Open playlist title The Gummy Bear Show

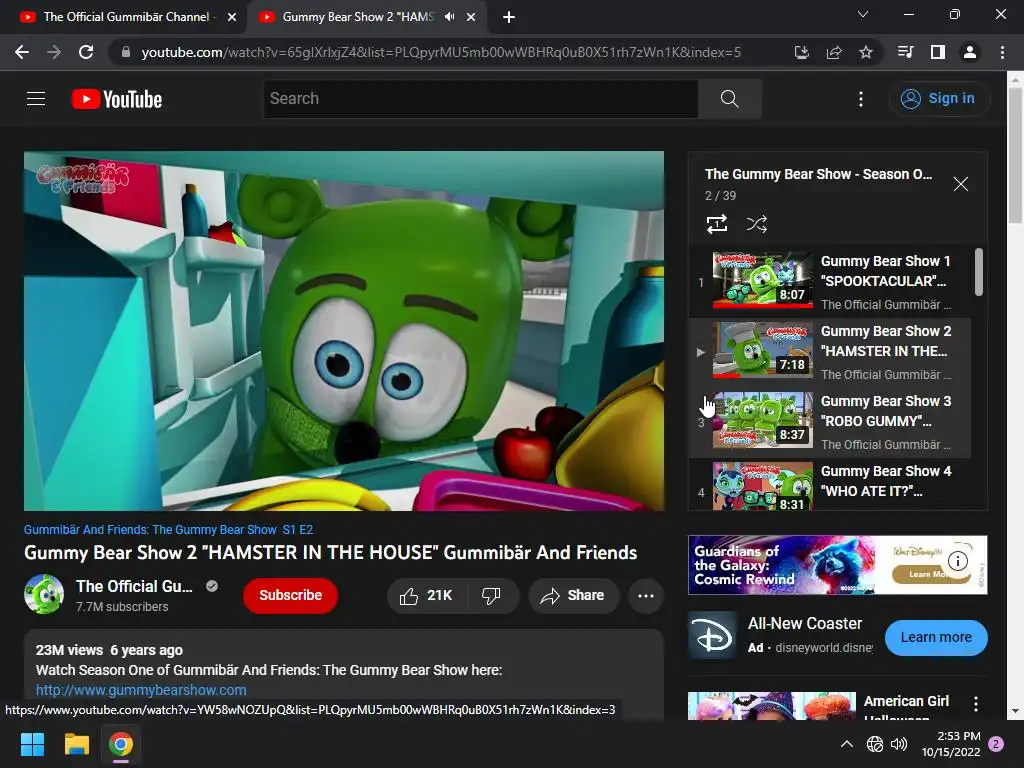coord(818,174)
